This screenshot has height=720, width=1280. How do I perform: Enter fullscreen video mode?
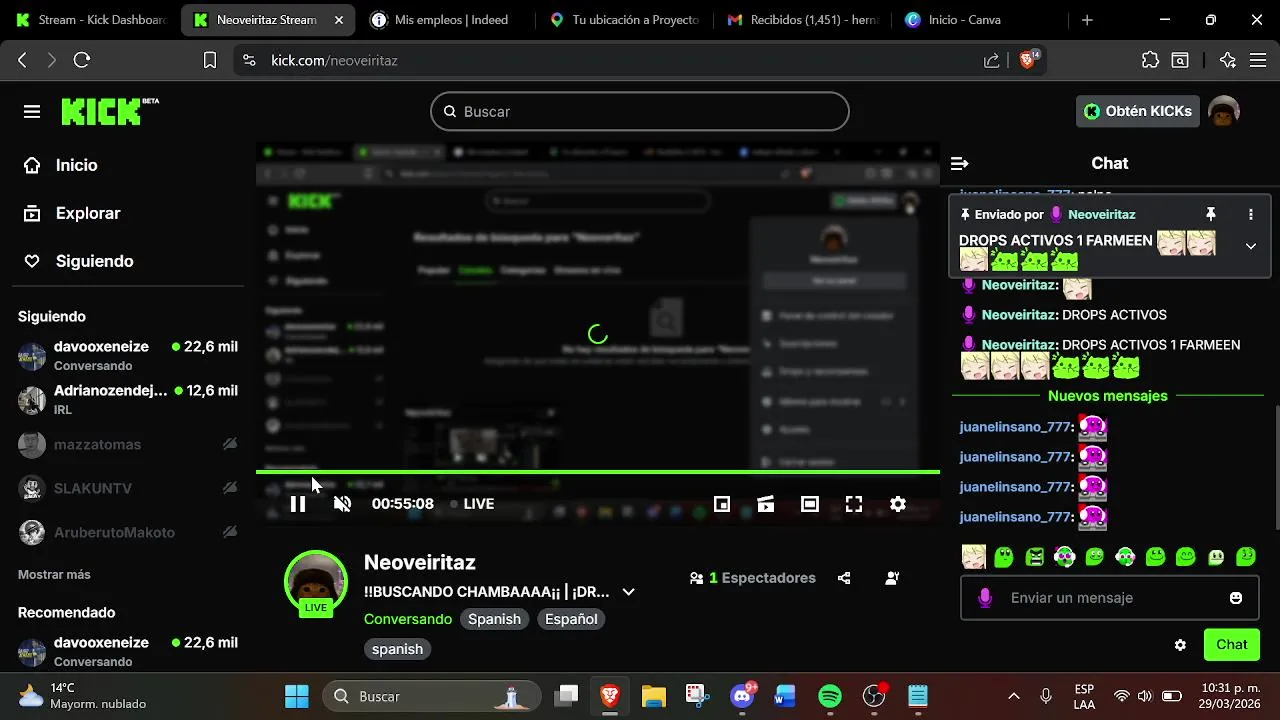click(854, 504)
